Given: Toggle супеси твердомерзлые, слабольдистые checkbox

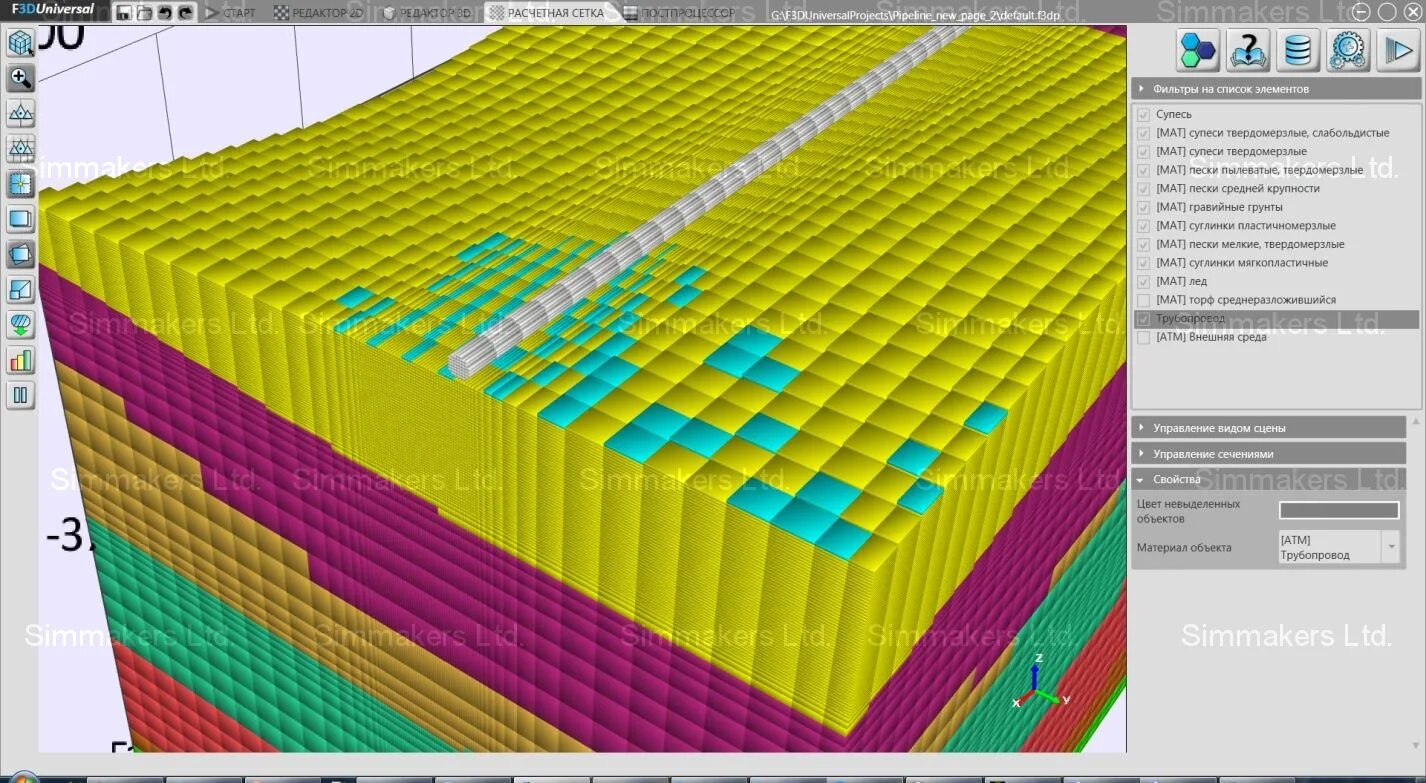Looking at the screenshot, I should click(x=1144, y=133).
